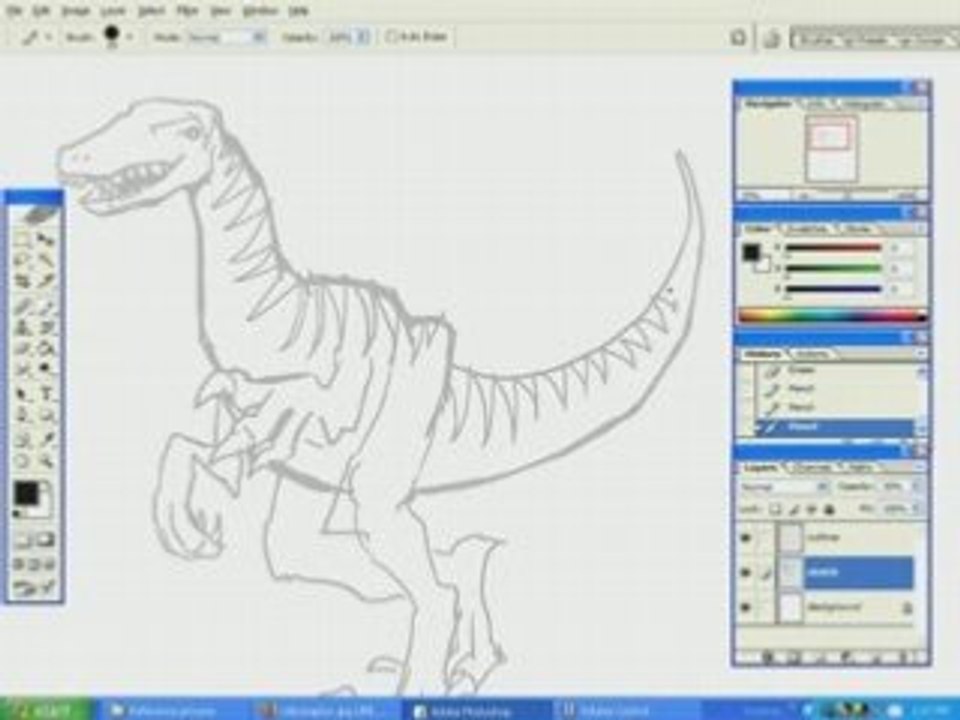
Task: Open the Filter menu
Action: (187, 11)
